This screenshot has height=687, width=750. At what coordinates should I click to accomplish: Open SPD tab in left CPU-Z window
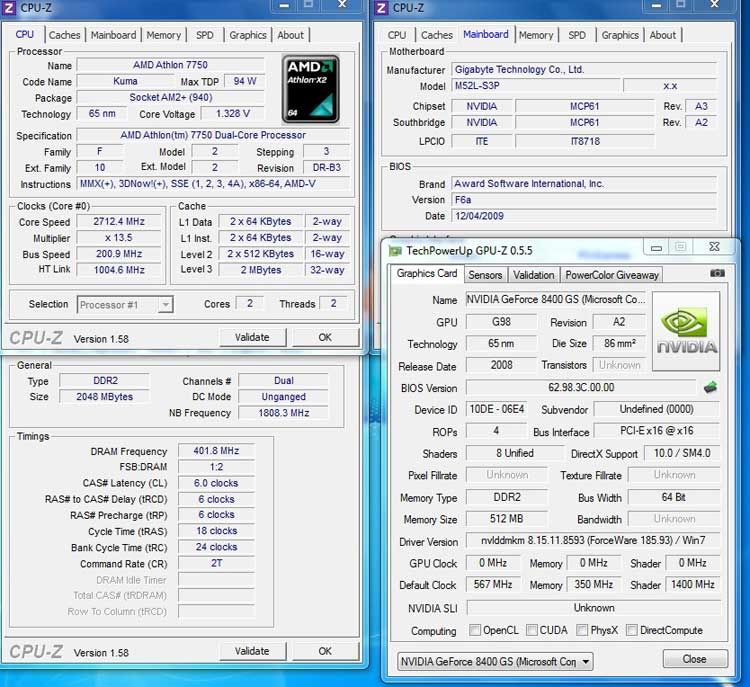[x=205, y=35]
